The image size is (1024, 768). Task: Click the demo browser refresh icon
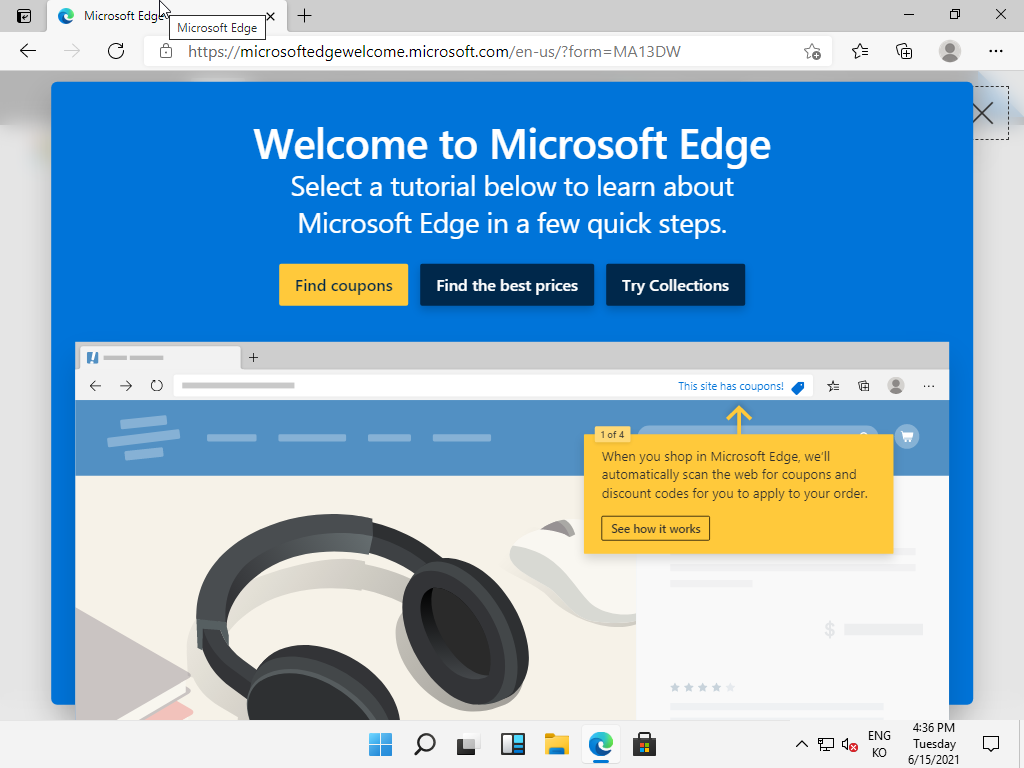tap(157, 386)
